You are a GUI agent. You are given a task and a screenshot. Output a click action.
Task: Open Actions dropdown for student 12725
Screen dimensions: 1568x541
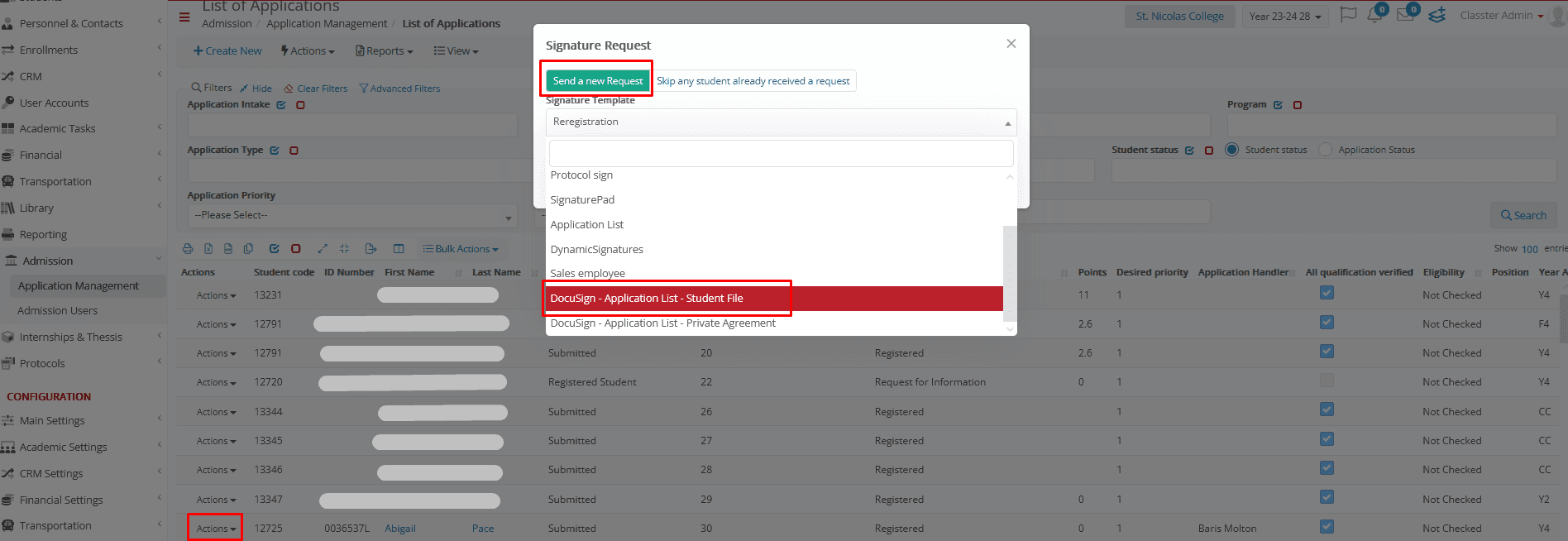coord(216,529)
